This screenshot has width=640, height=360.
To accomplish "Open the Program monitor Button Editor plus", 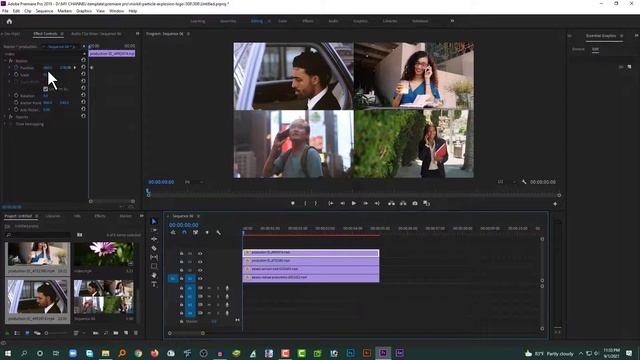I will pyautogui.click(x=555, y=204).
